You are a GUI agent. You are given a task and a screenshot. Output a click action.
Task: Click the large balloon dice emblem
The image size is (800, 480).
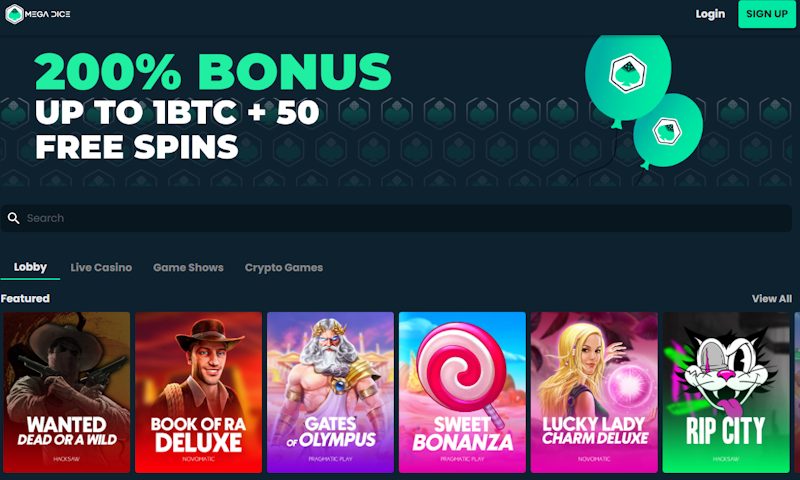pos(628,73)
